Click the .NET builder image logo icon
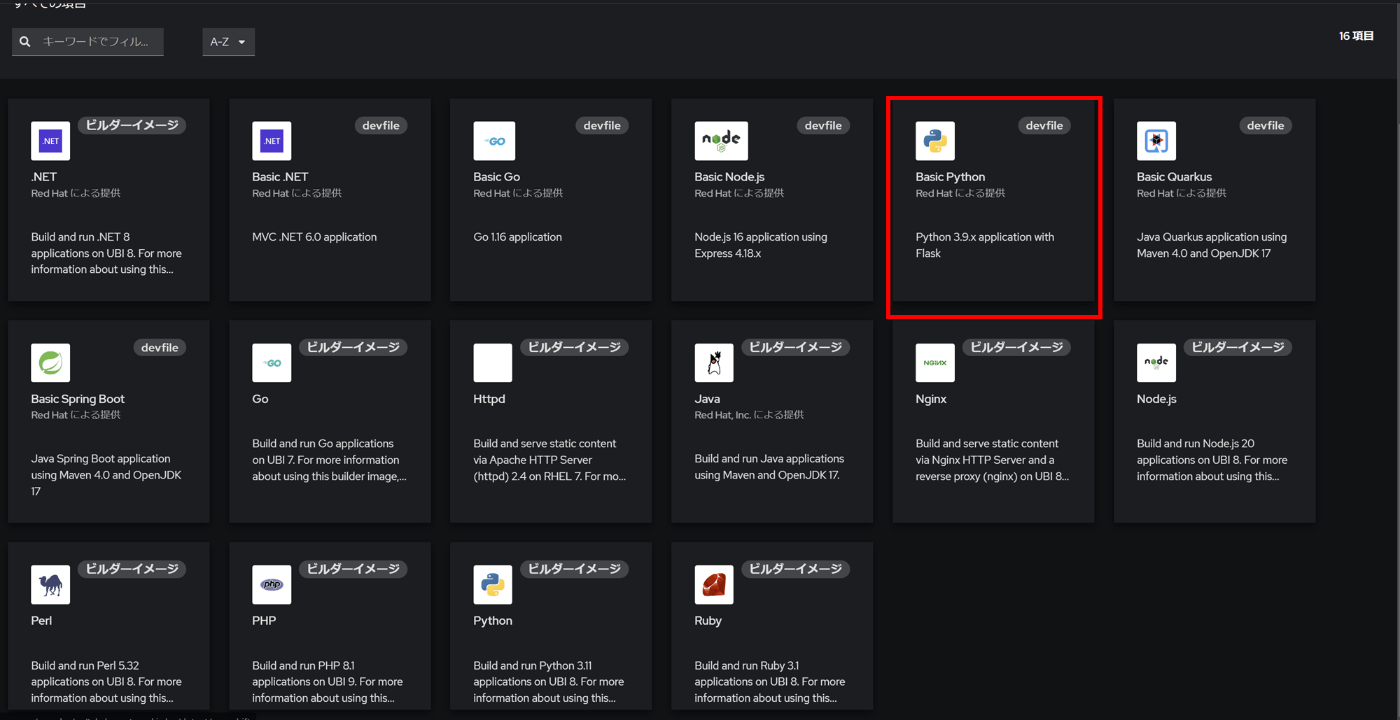Screen dimensions: 1400x720 pyautogui.click(x=50, y=141)
